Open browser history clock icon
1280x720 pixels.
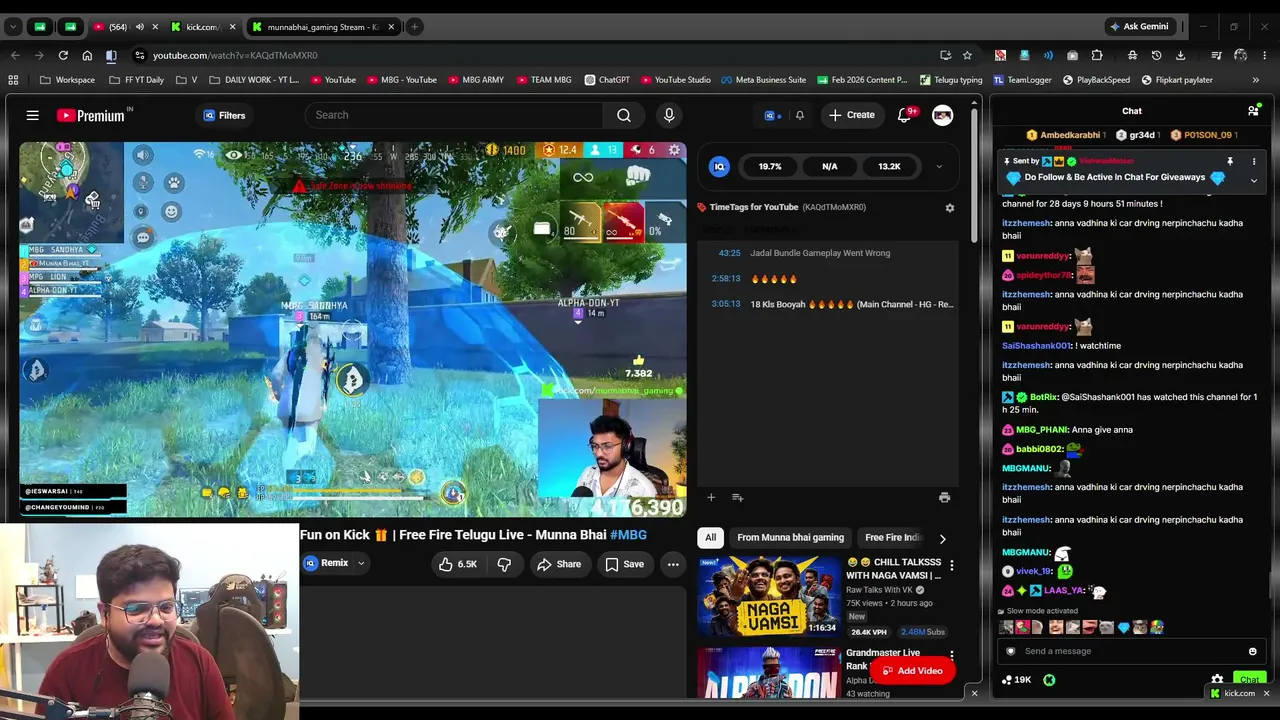coord(1156,55)
